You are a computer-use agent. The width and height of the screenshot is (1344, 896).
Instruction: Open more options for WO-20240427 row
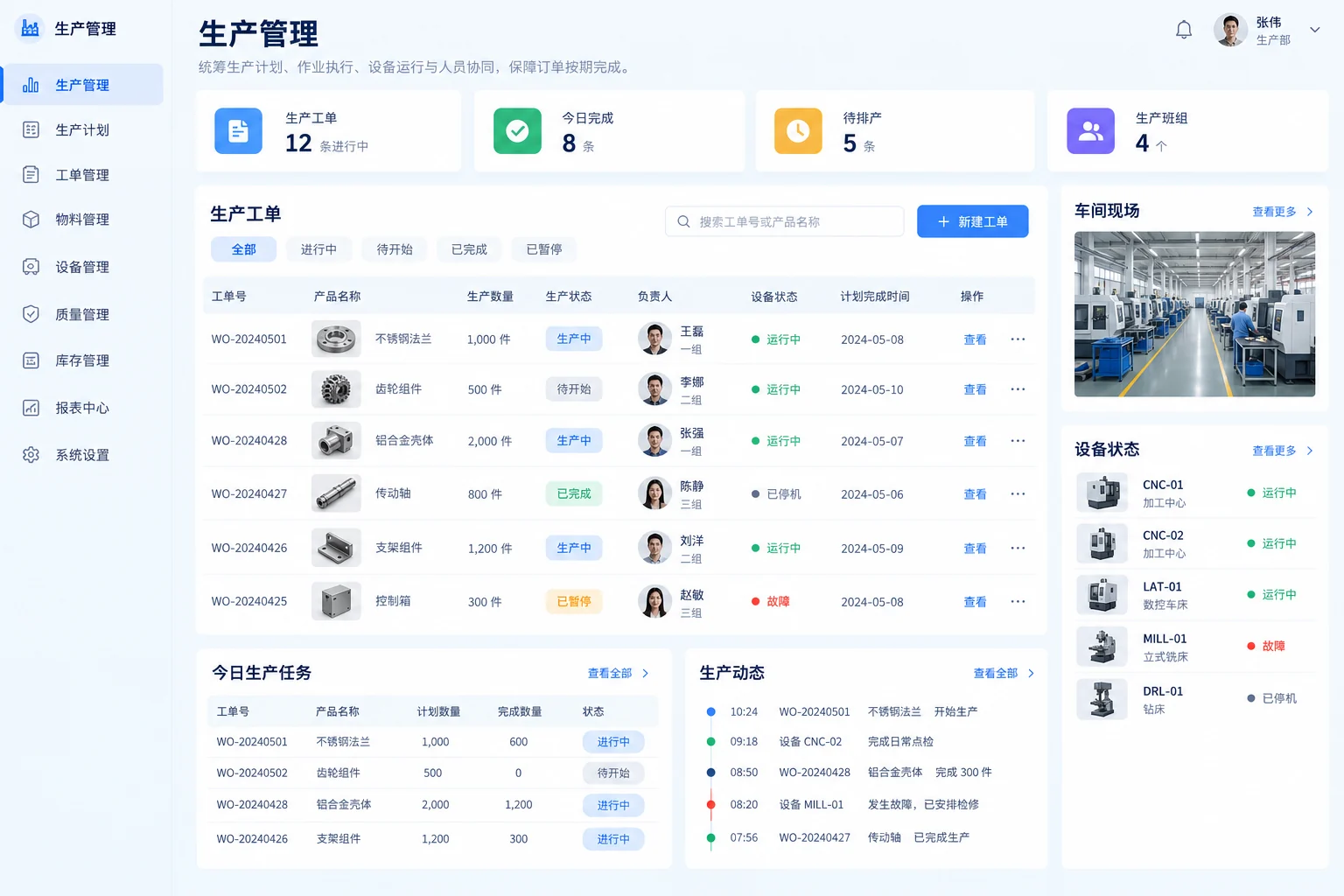[1018, 493]
